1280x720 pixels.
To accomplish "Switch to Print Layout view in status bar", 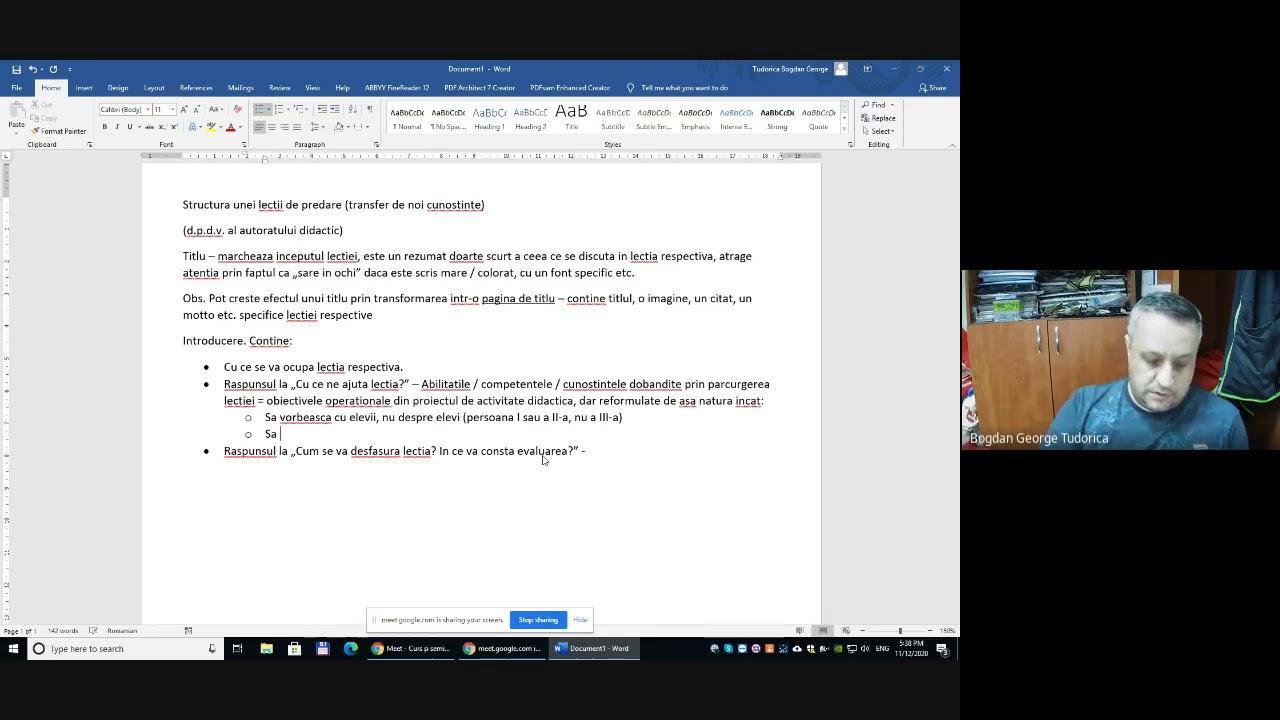I will (x=822, y=631).
